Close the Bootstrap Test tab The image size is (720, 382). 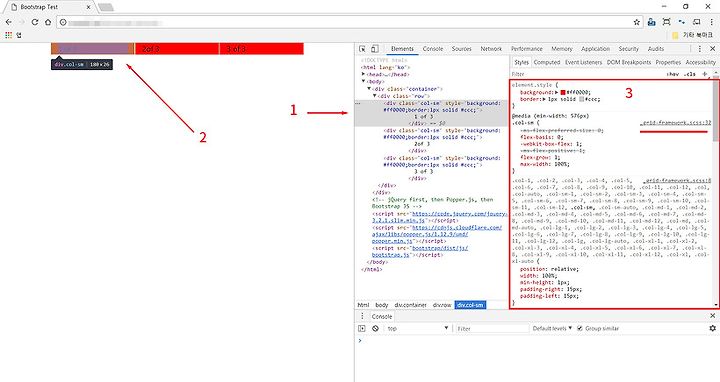[x=88, y=7]
